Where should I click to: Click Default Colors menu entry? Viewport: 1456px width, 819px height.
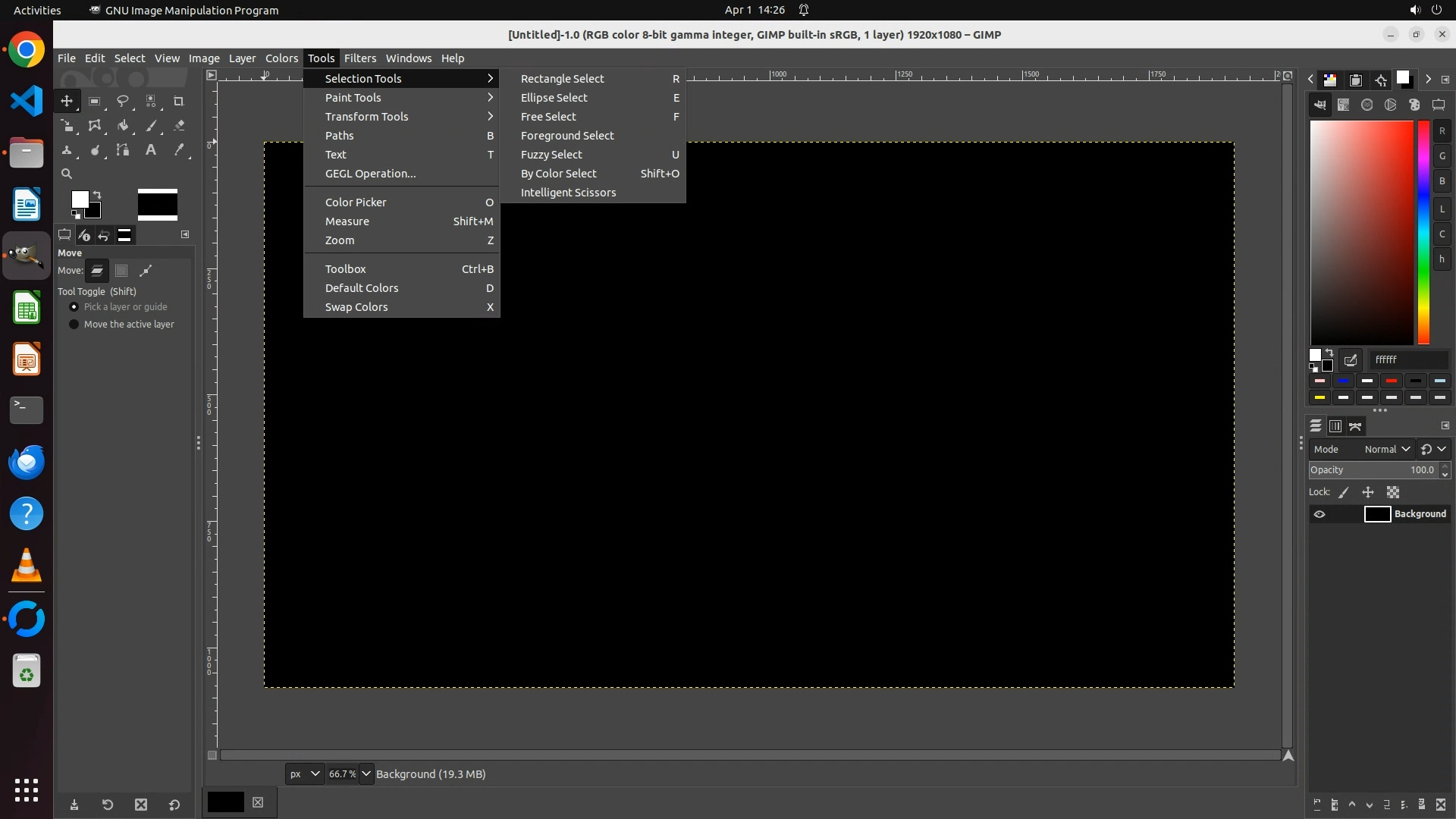362,288
